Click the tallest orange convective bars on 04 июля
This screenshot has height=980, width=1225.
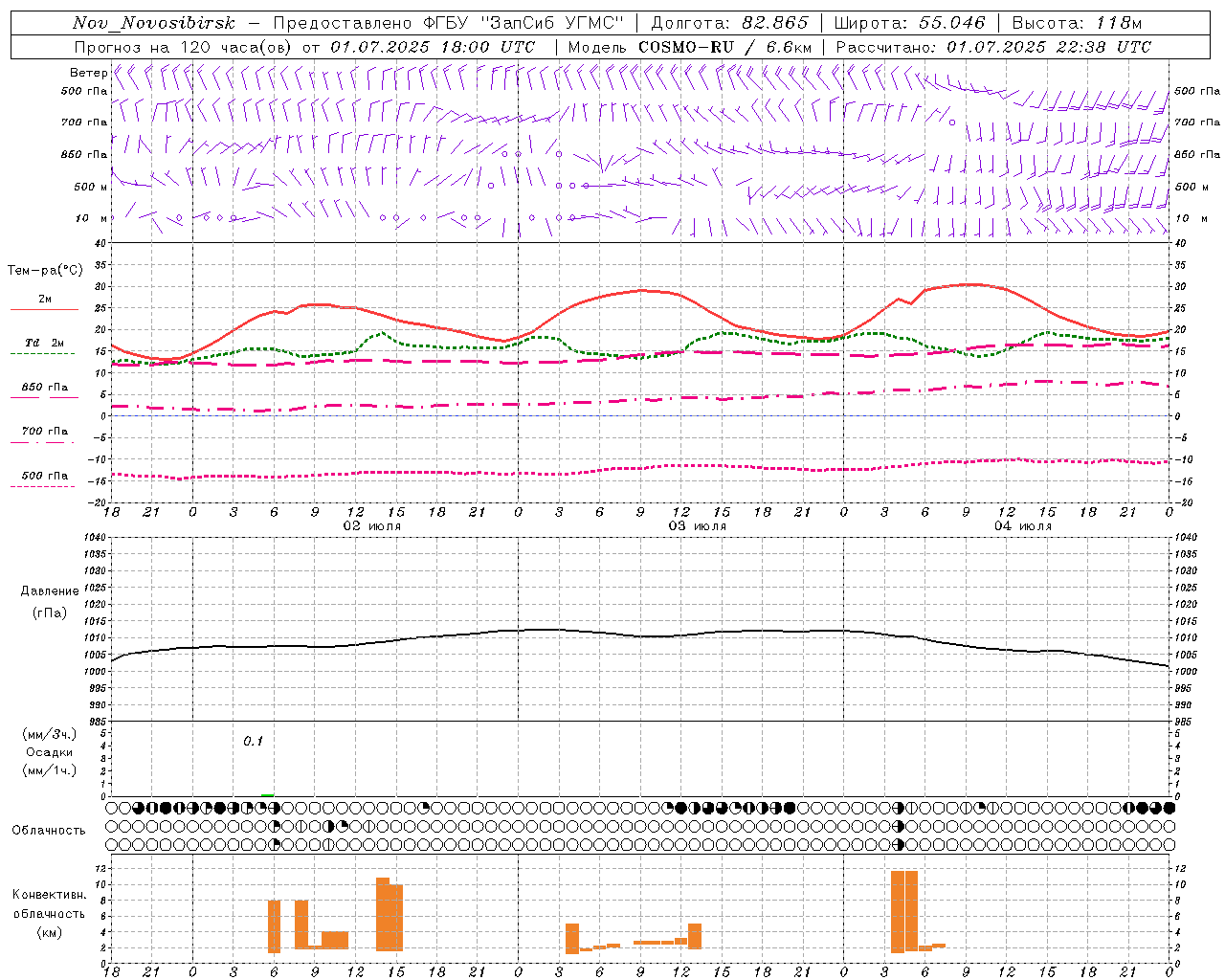(x=904, y=911)
